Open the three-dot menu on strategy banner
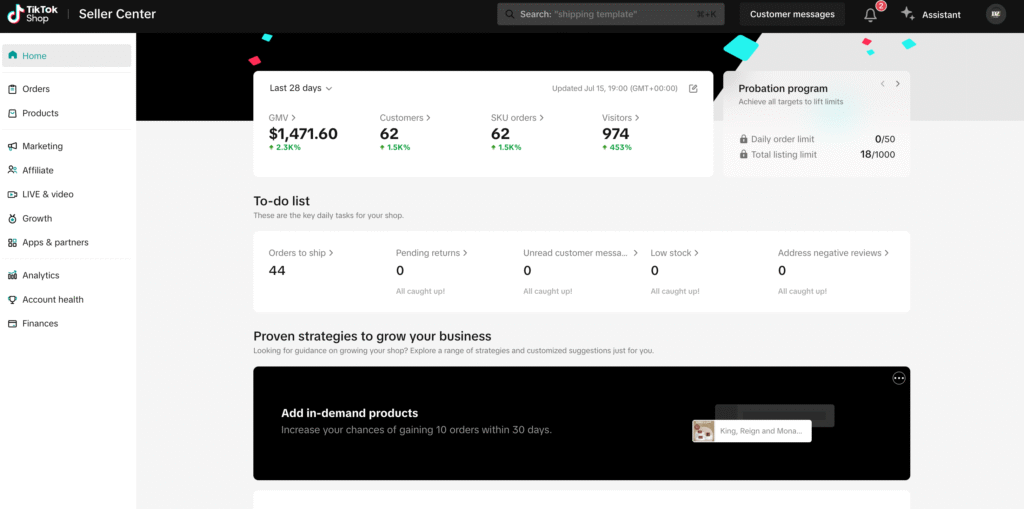1024x509 pixels. click(898, 378)
